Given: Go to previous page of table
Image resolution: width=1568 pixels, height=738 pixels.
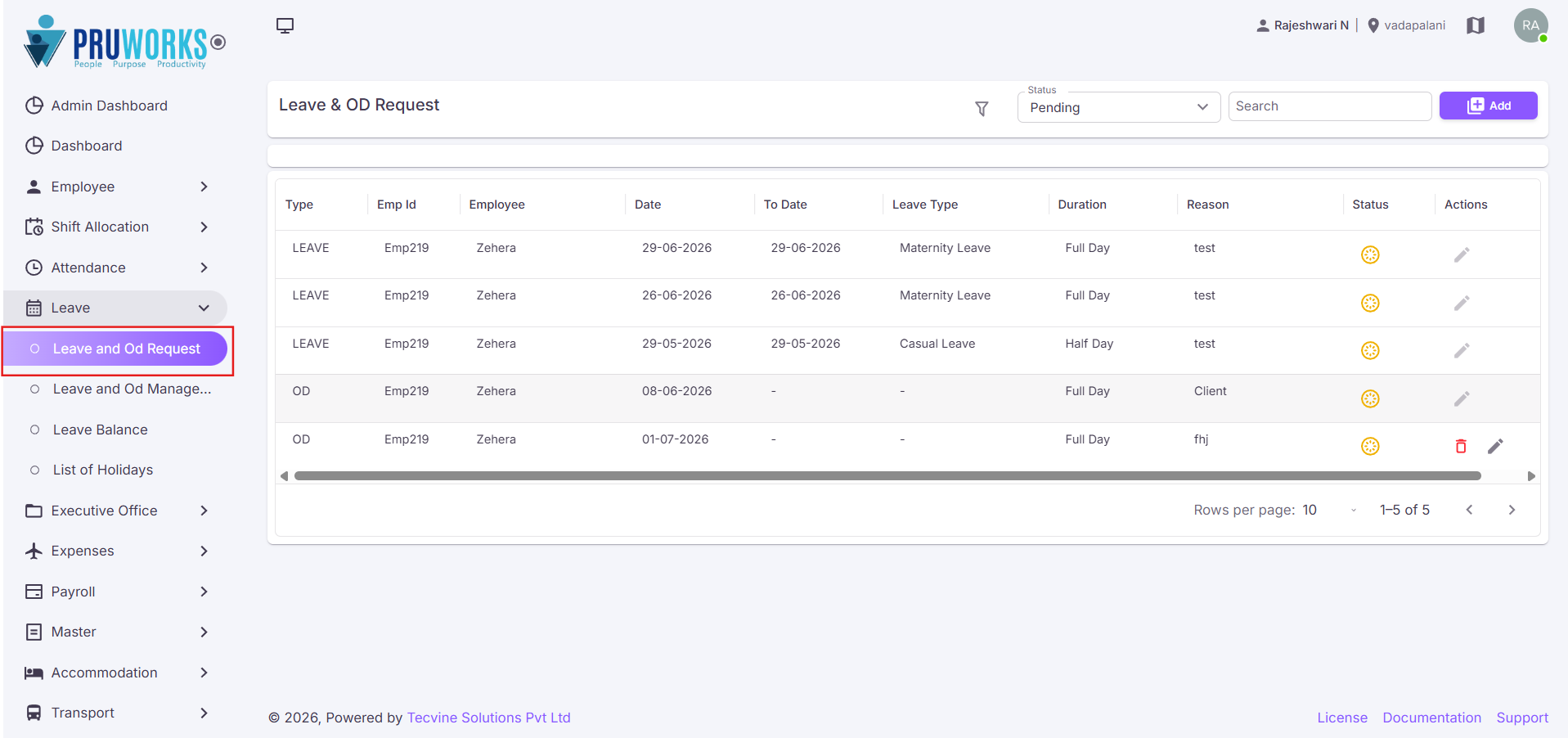Looking at the screenshot, I should pyautogui.click(x=1469, y=510).
